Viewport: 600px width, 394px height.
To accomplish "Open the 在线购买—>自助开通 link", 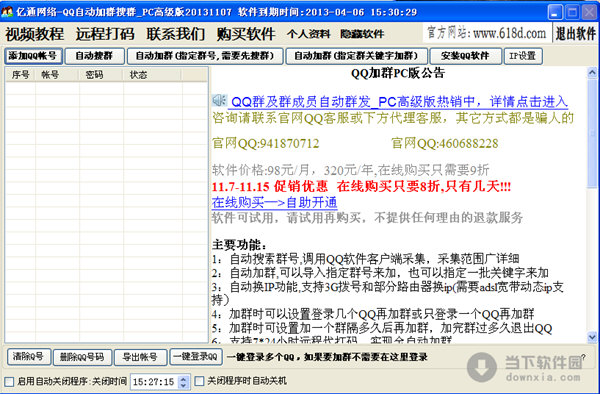I will point(274,202).
